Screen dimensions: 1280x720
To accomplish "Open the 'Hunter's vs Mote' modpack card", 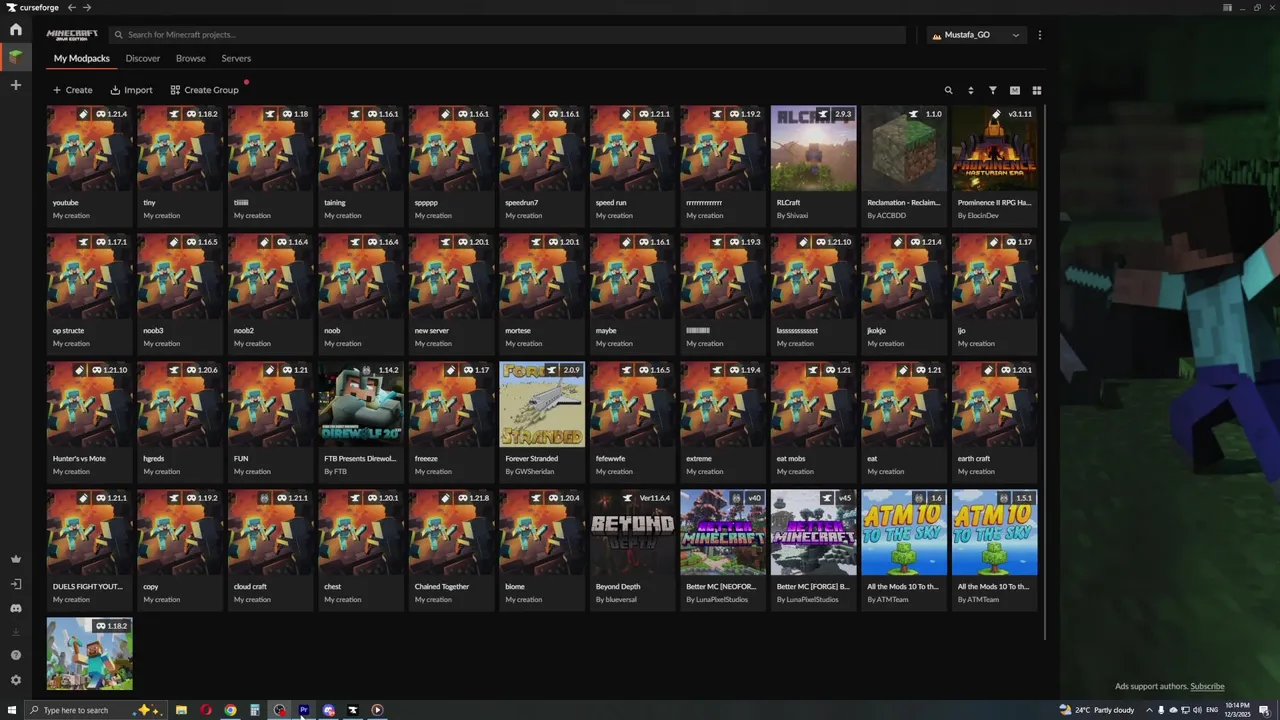I will click(89, 420).
